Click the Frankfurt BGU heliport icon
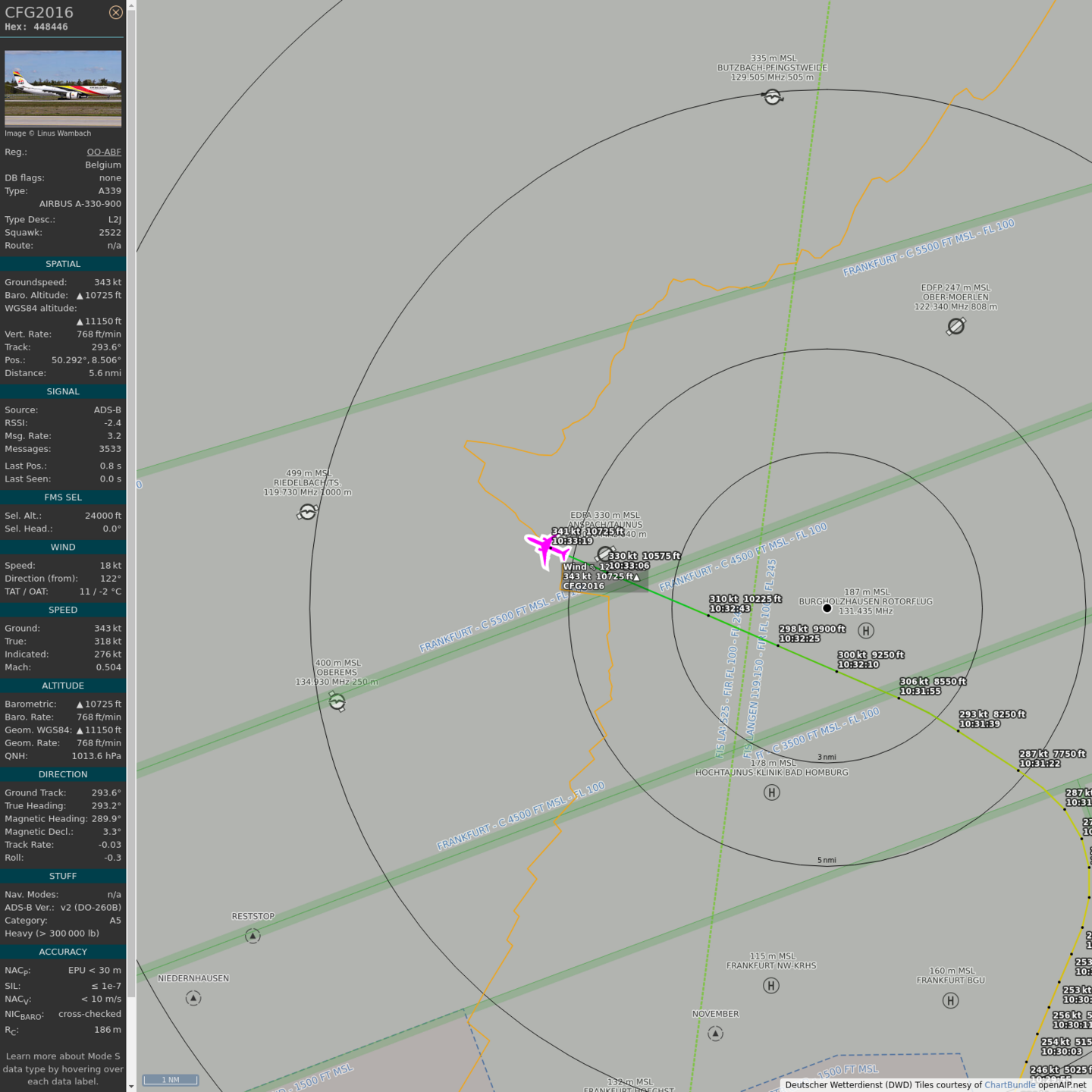 [950, 1000]
